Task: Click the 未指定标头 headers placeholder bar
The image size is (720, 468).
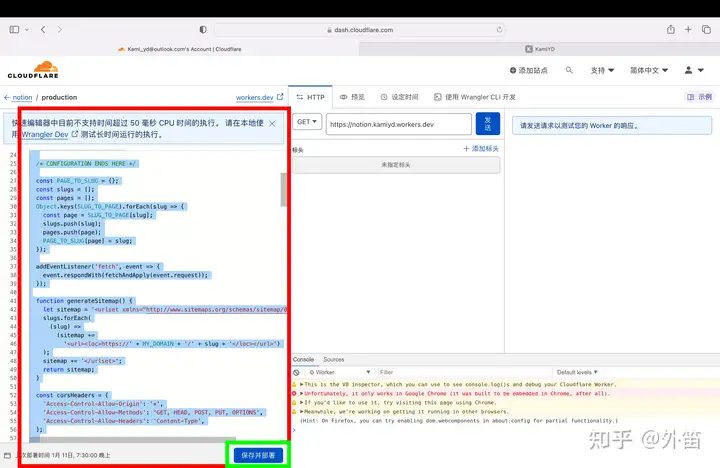Action: 396,165
